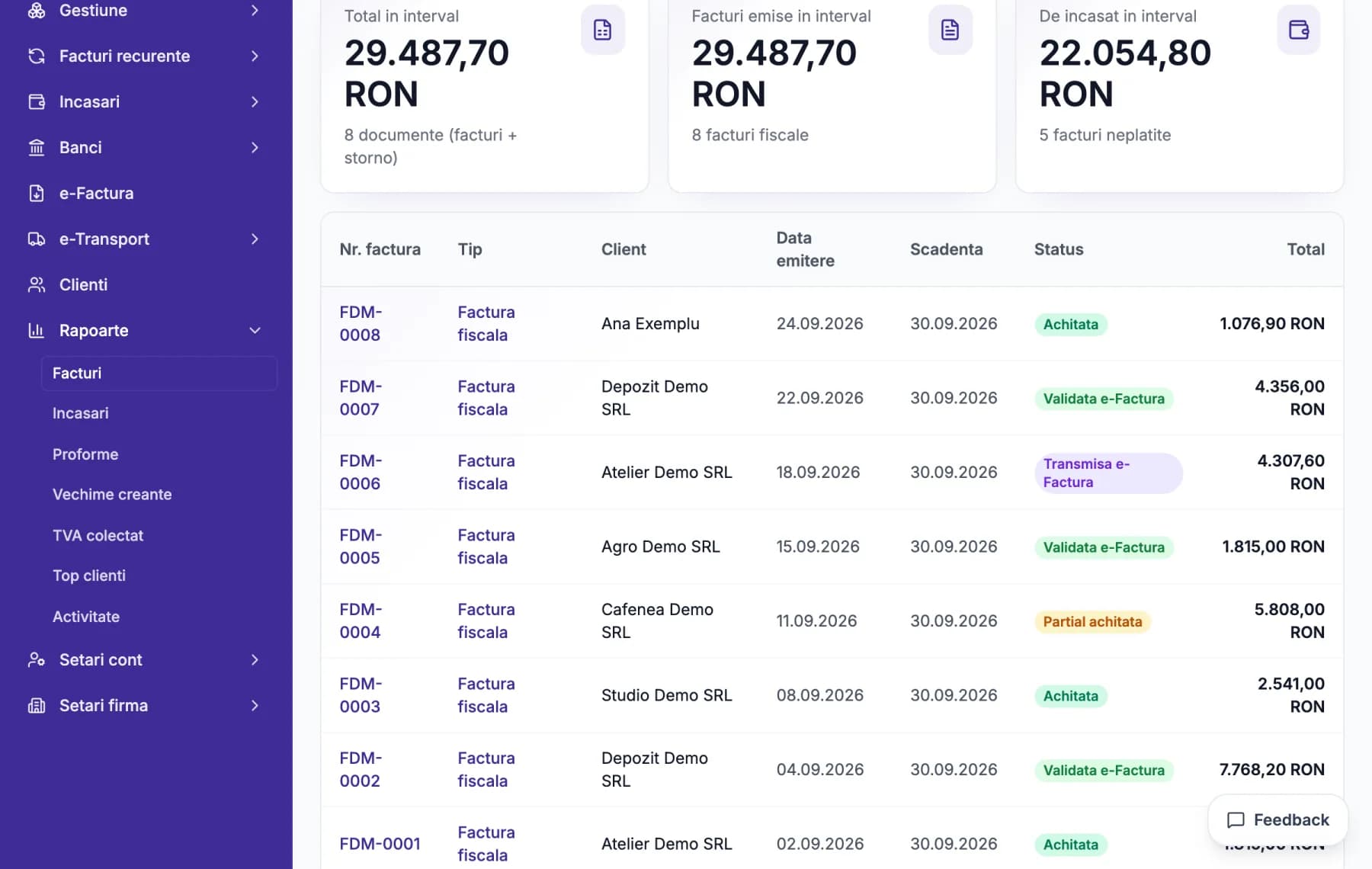Expand the Banci submenu chevron
1372x869 pixels.
[255, 147]
